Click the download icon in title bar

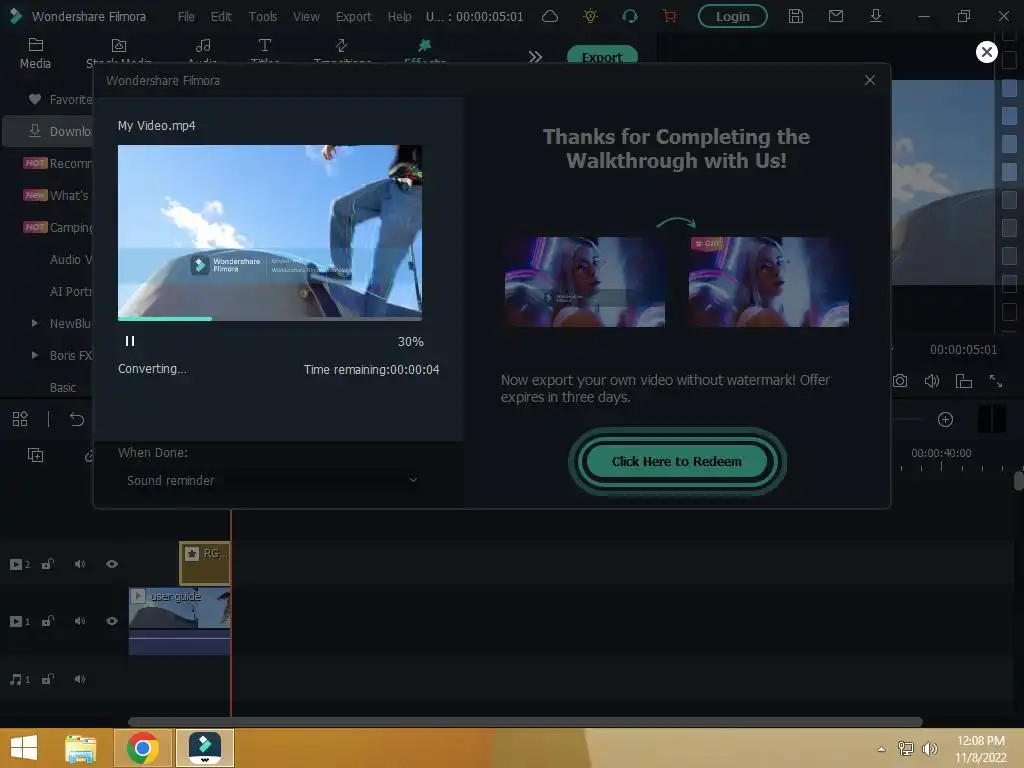(876, 16)
